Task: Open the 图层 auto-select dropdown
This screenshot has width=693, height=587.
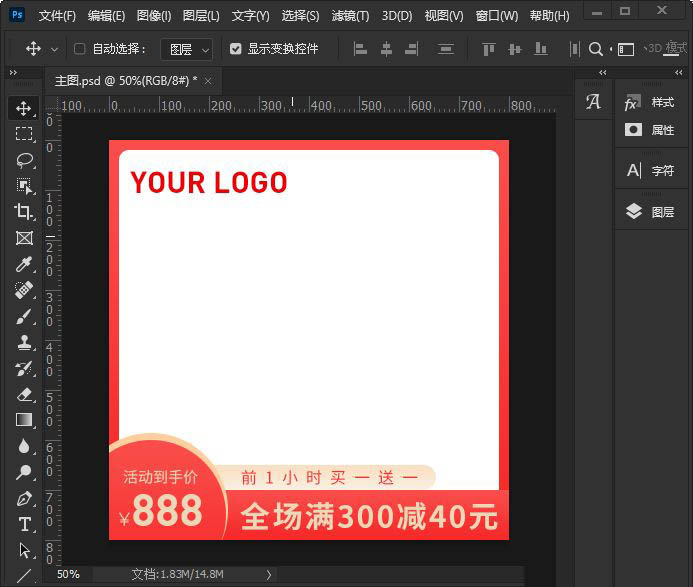Action: pos(187,49)
